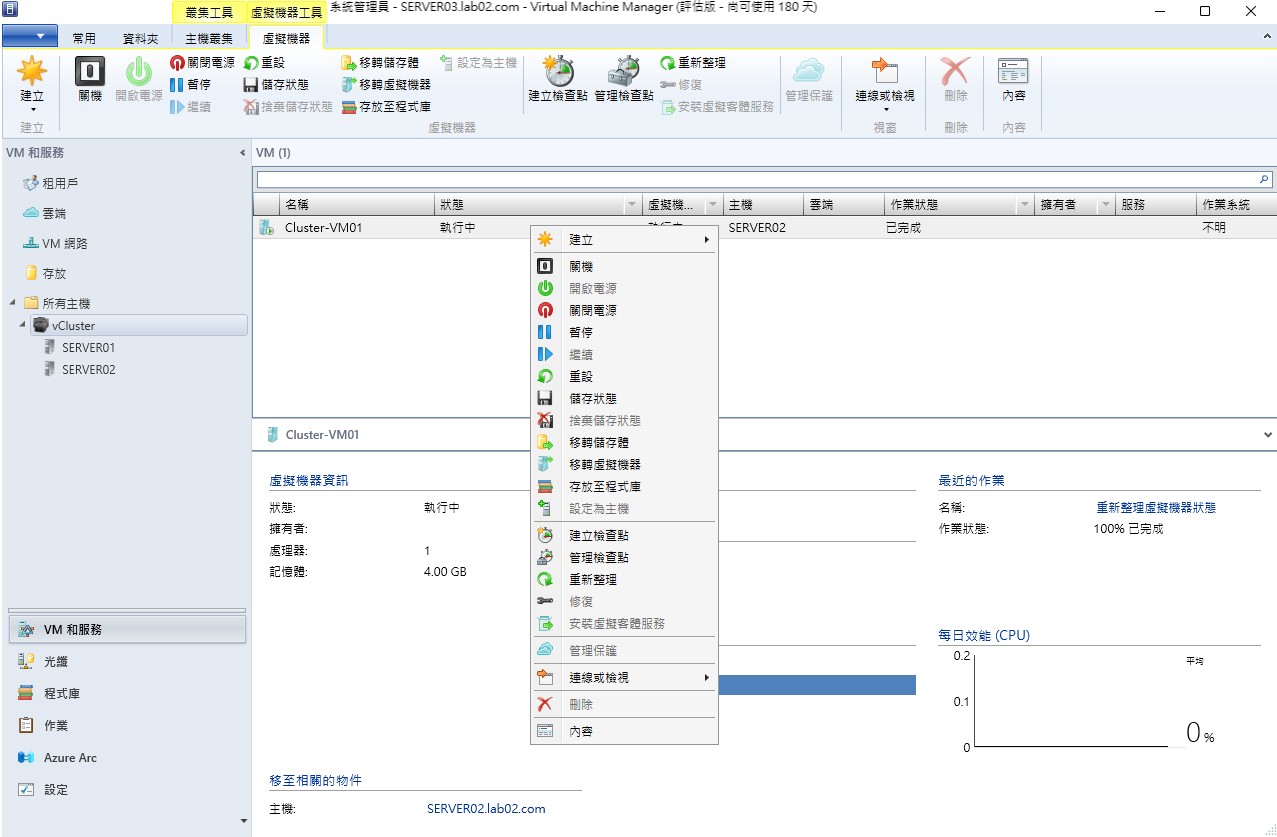Select SERVER01 in the host tree
Viewport: 1277px width, 837px height.
(88, 348)
